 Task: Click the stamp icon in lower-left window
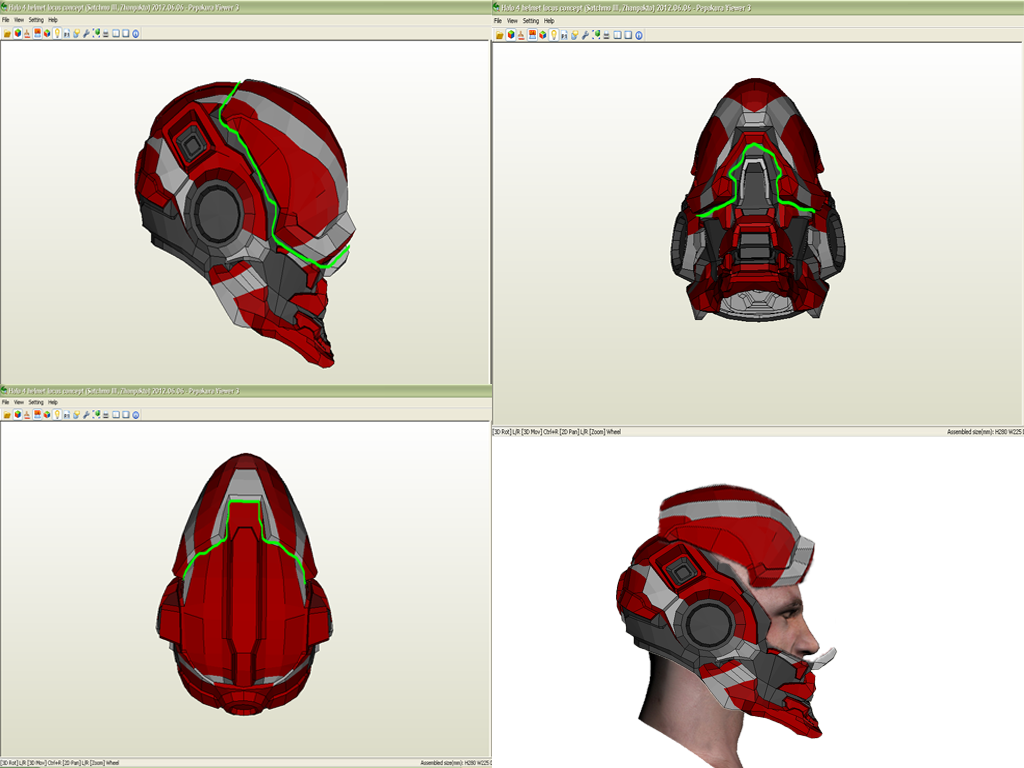tap(27, 415)
